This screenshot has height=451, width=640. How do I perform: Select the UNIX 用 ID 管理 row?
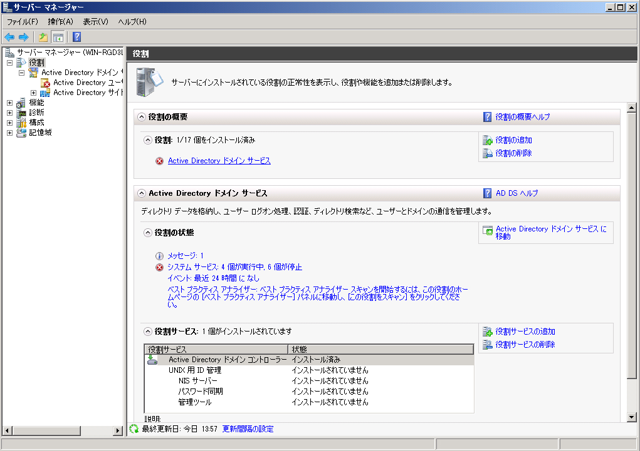(x=309, y=370)
